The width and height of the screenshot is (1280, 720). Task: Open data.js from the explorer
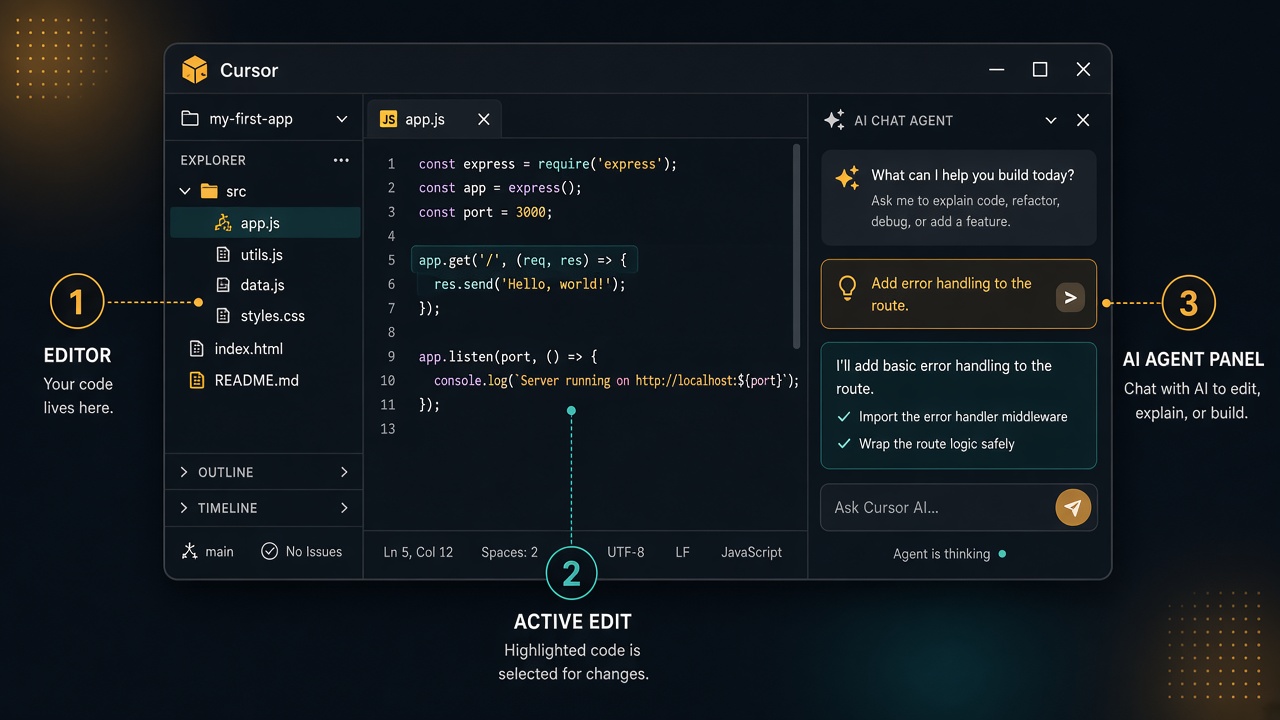pyautogui.click(x=263, y=285)
